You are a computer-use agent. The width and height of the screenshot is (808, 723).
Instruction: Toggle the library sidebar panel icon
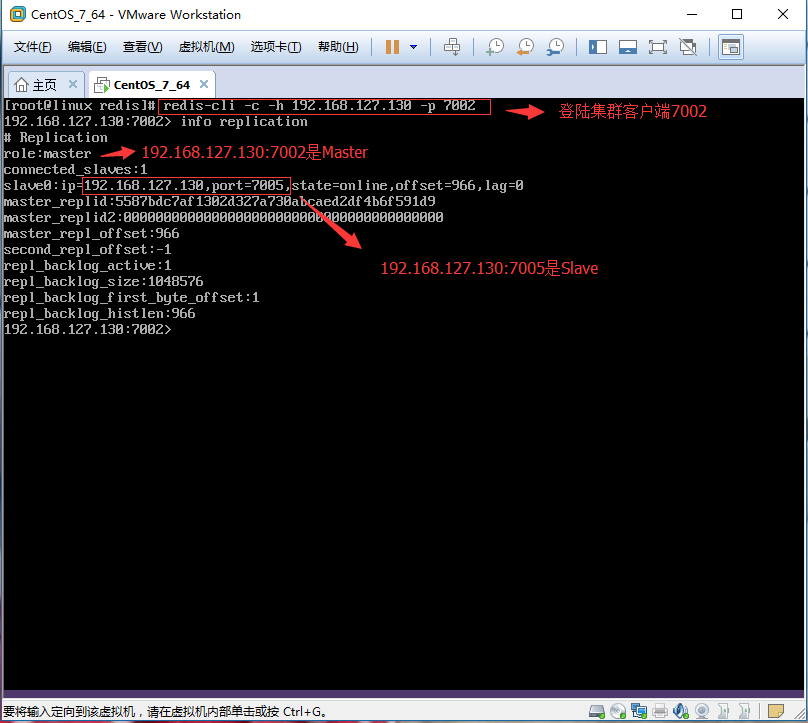coord(598,47)
